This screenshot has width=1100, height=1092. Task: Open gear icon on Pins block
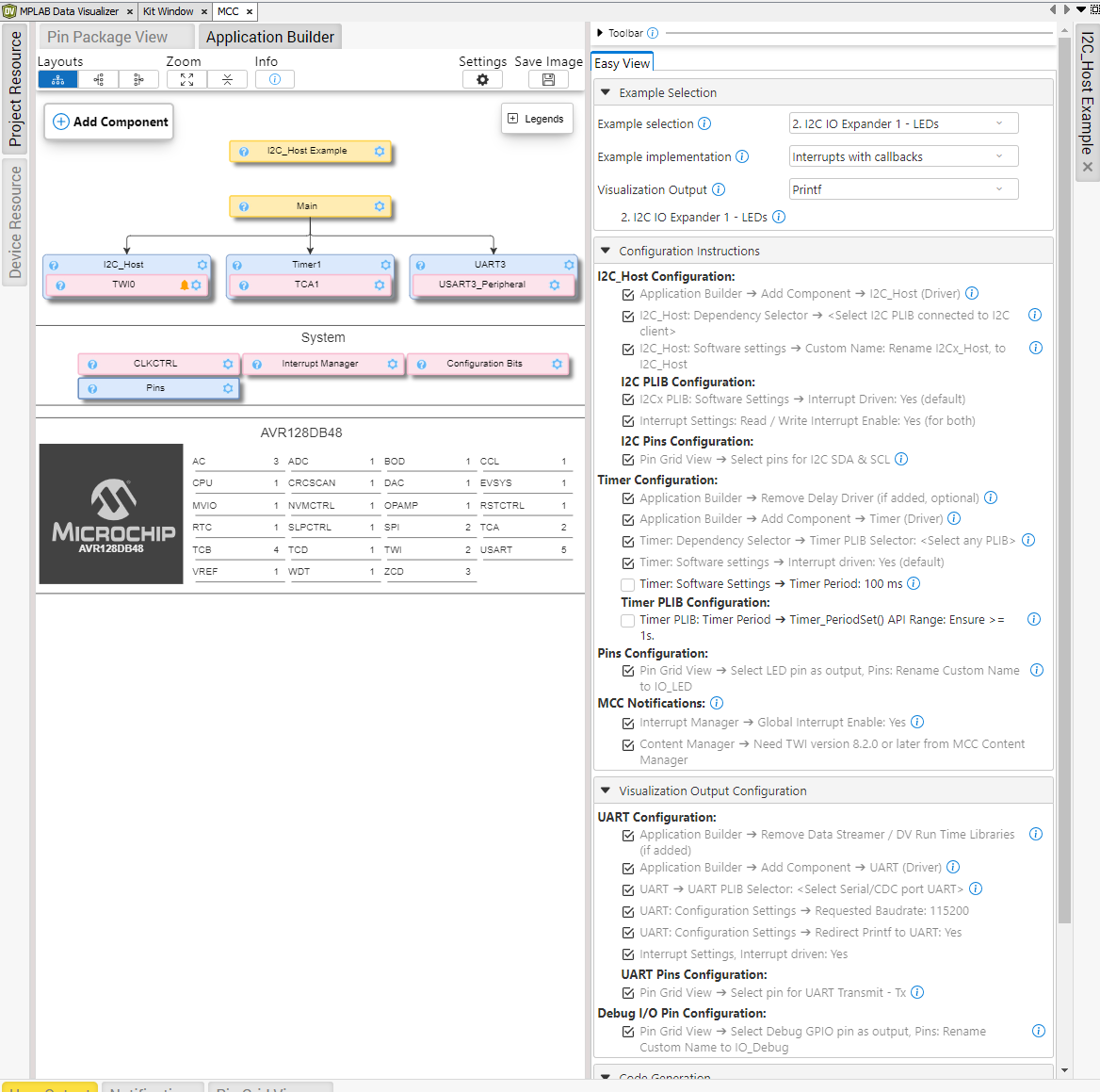tap(228, 388)
